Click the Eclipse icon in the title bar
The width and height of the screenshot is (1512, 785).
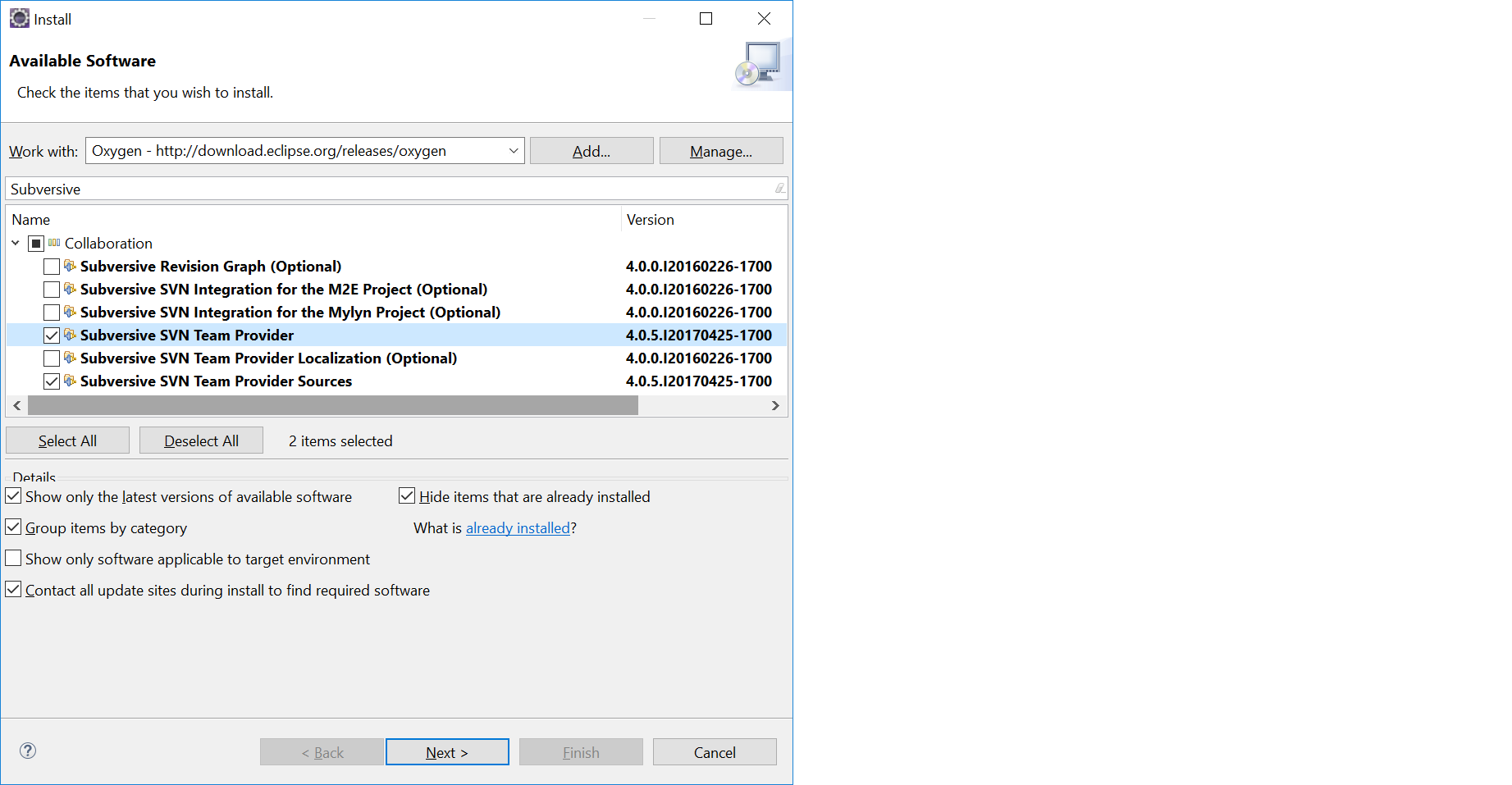[19, 18]
